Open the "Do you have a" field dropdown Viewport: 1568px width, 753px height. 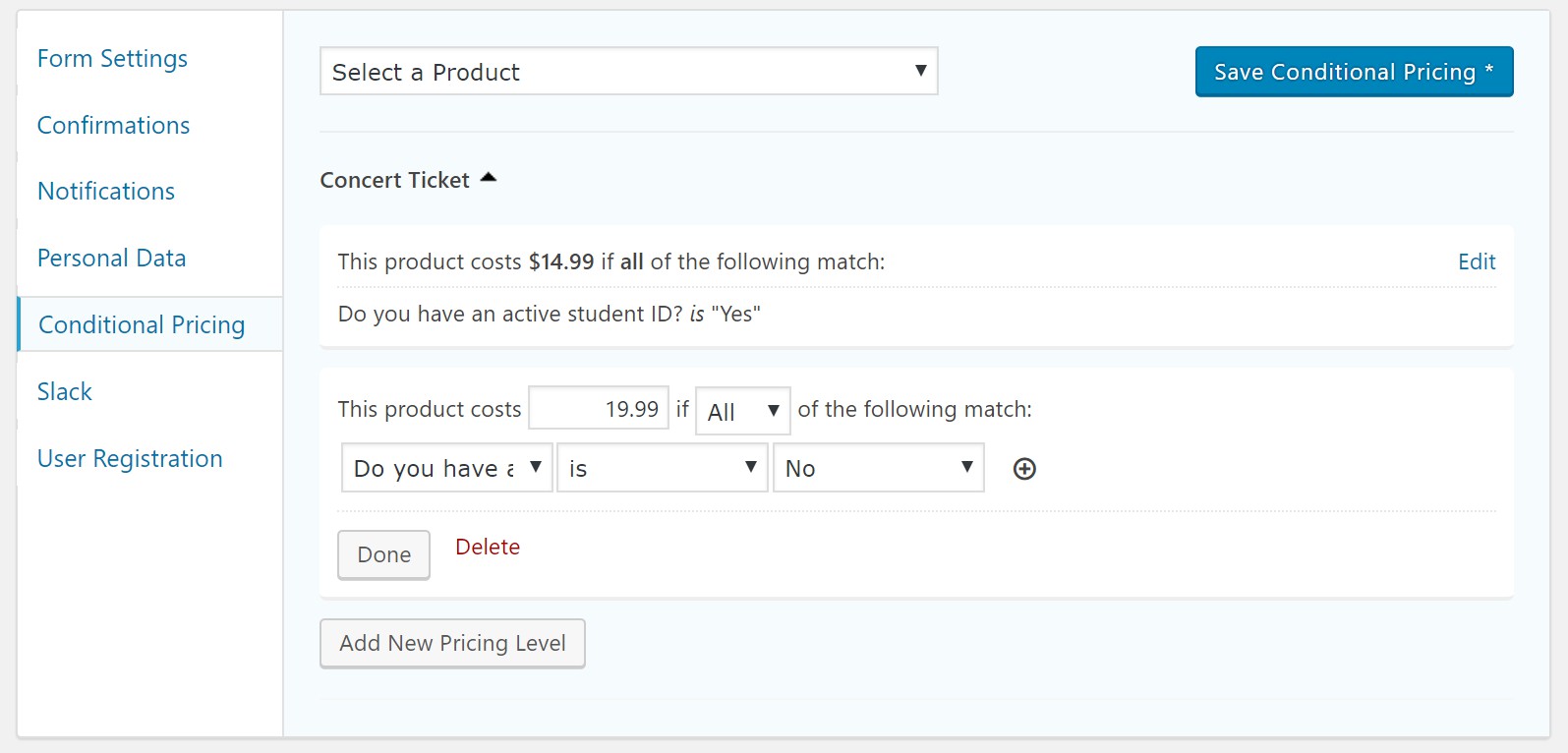coord(447,468)
